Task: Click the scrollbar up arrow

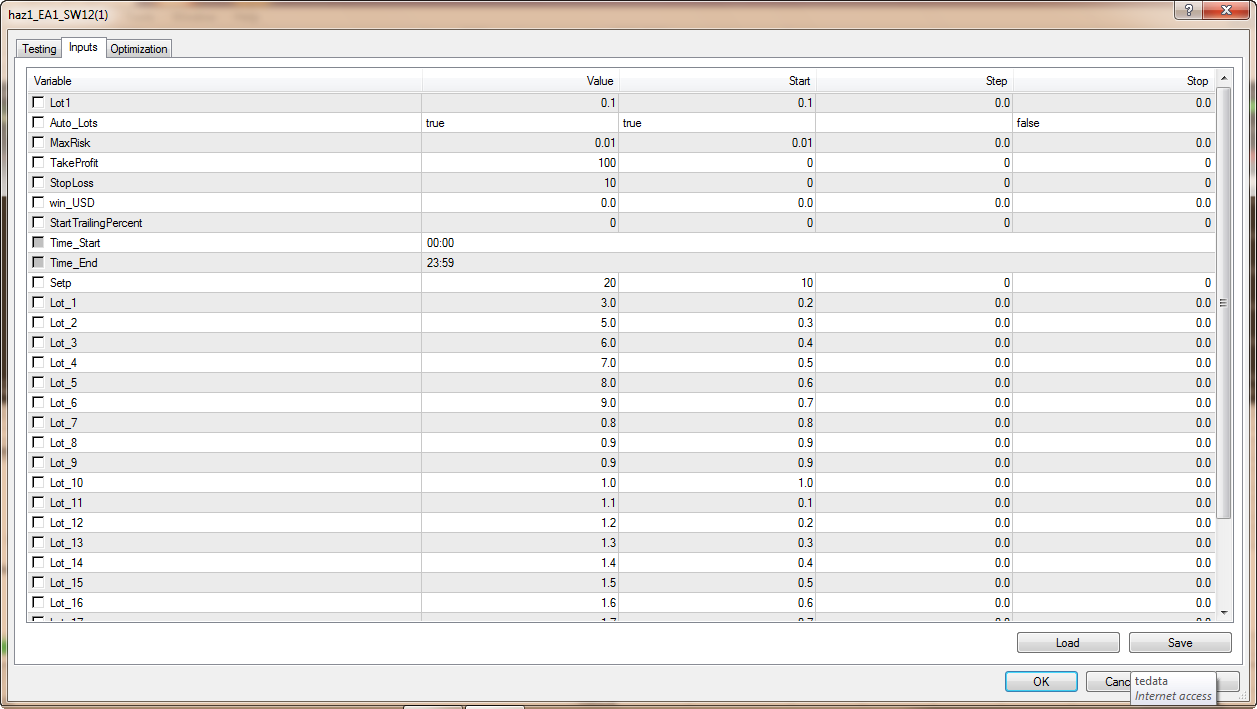Action: point(1224,79)
